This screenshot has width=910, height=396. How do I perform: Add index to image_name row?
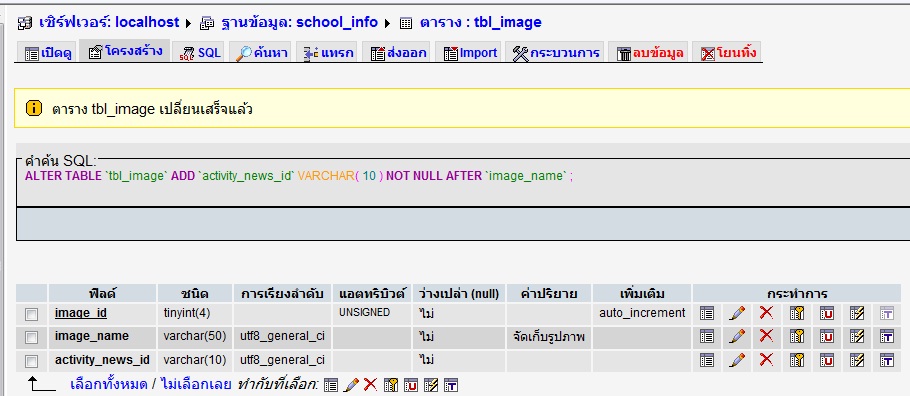(857, 336)
